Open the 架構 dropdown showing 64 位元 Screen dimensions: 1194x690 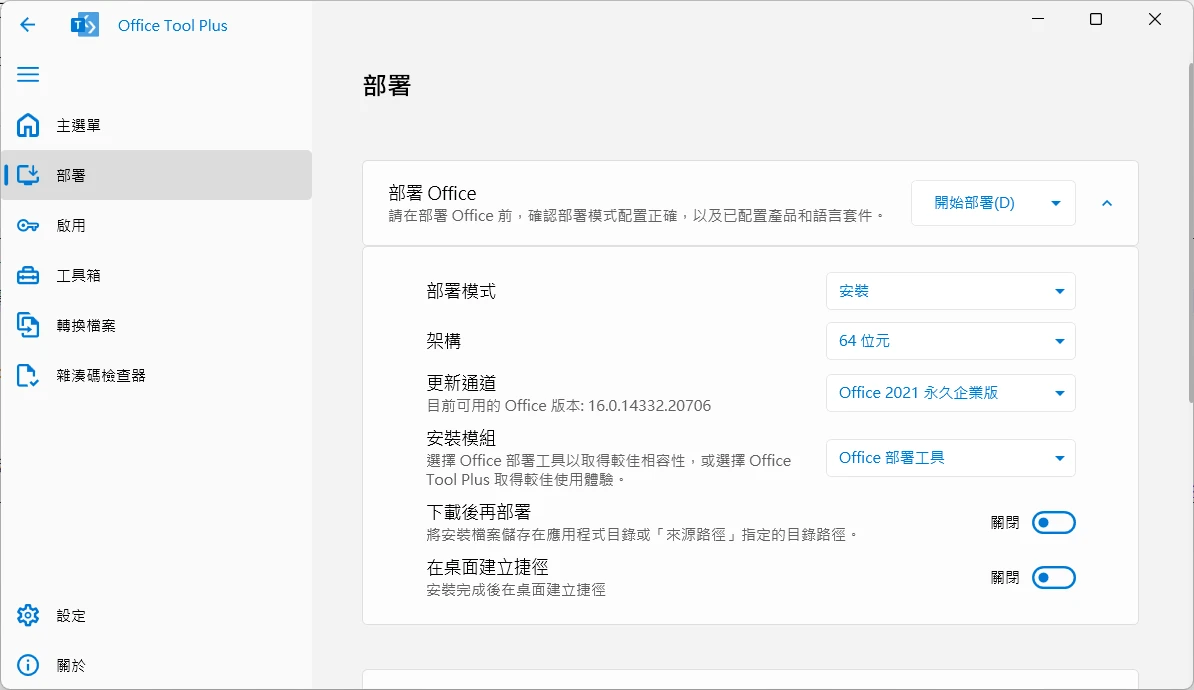tap(950, 341)
